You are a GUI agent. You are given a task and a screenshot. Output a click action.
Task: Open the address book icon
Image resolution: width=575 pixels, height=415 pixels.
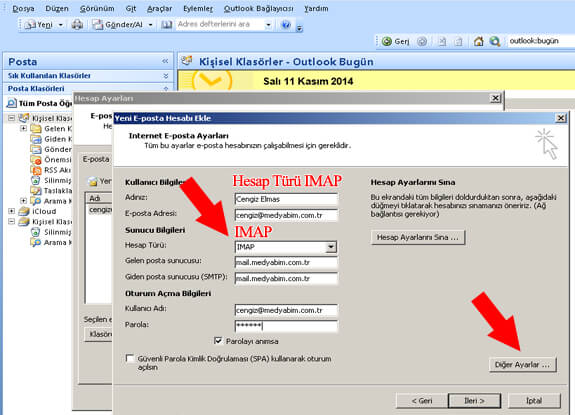166,25
